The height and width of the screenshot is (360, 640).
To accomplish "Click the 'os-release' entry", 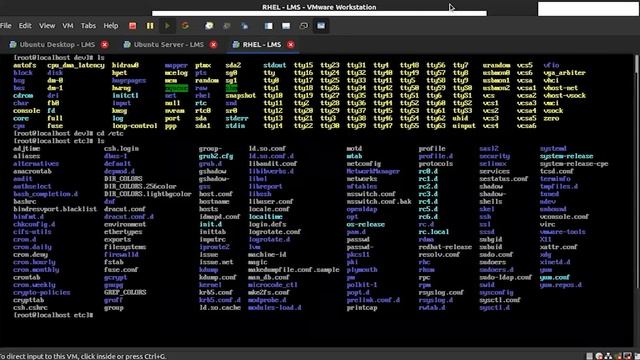I will (365, 224).
